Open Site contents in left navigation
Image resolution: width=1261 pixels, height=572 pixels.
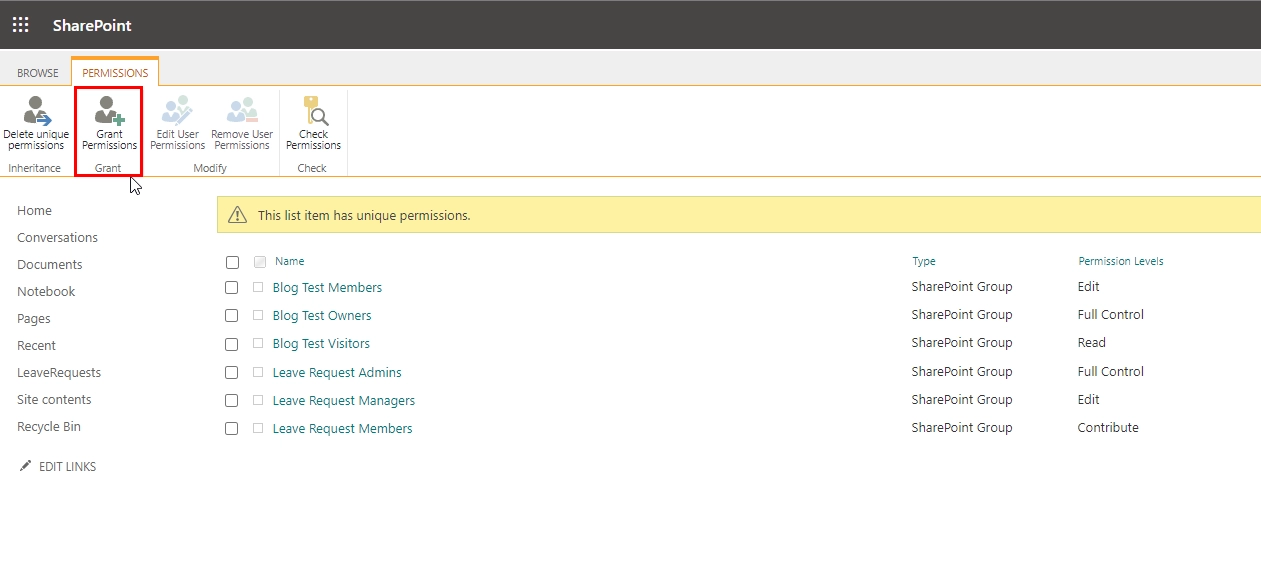pos(54,400)
